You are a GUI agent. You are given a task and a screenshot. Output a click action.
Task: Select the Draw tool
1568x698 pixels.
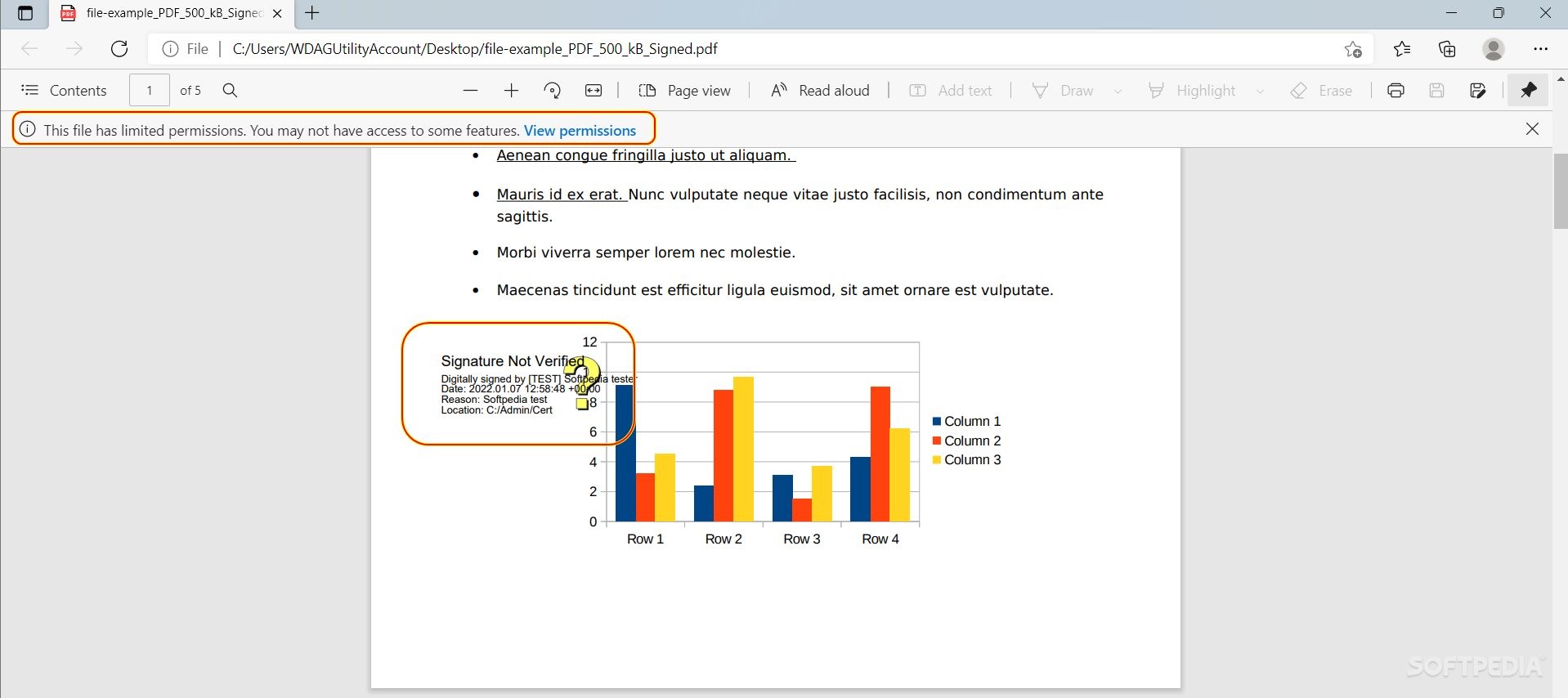click(x=1063, y=90)
